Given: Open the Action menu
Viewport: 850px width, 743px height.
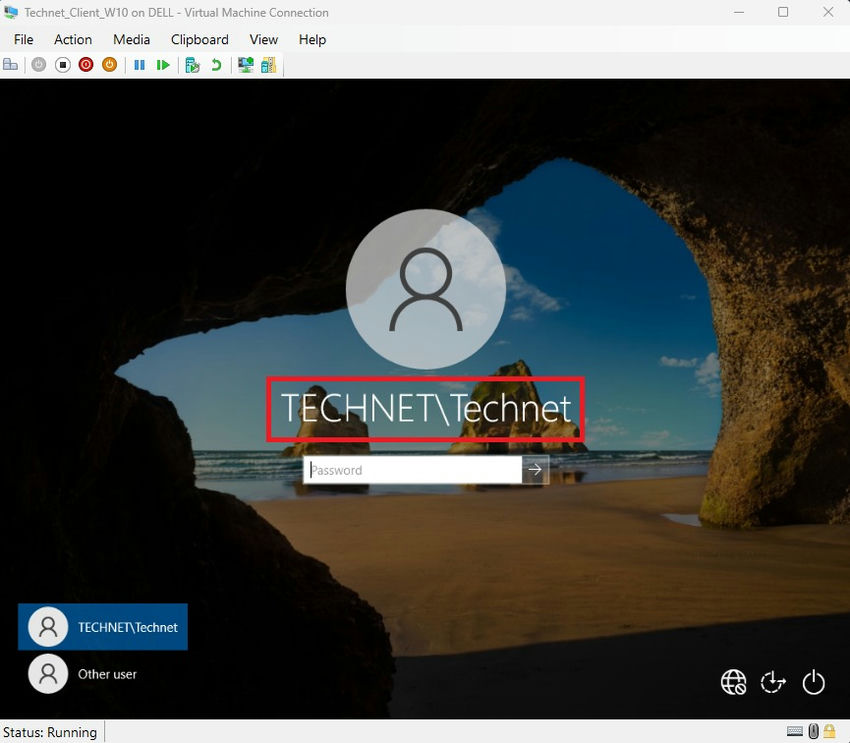Looking at the screenshot, I should 73,39.
